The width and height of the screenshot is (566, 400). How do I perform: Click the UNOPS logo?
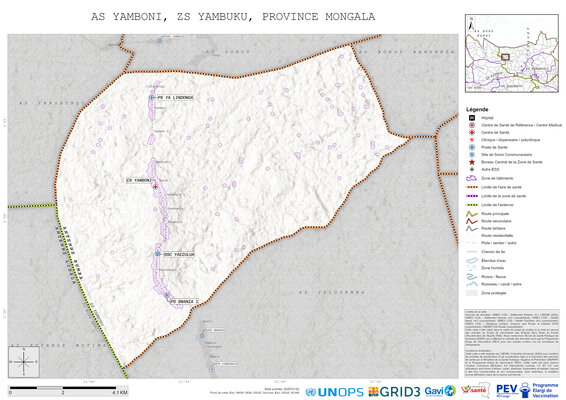(334, 392)
